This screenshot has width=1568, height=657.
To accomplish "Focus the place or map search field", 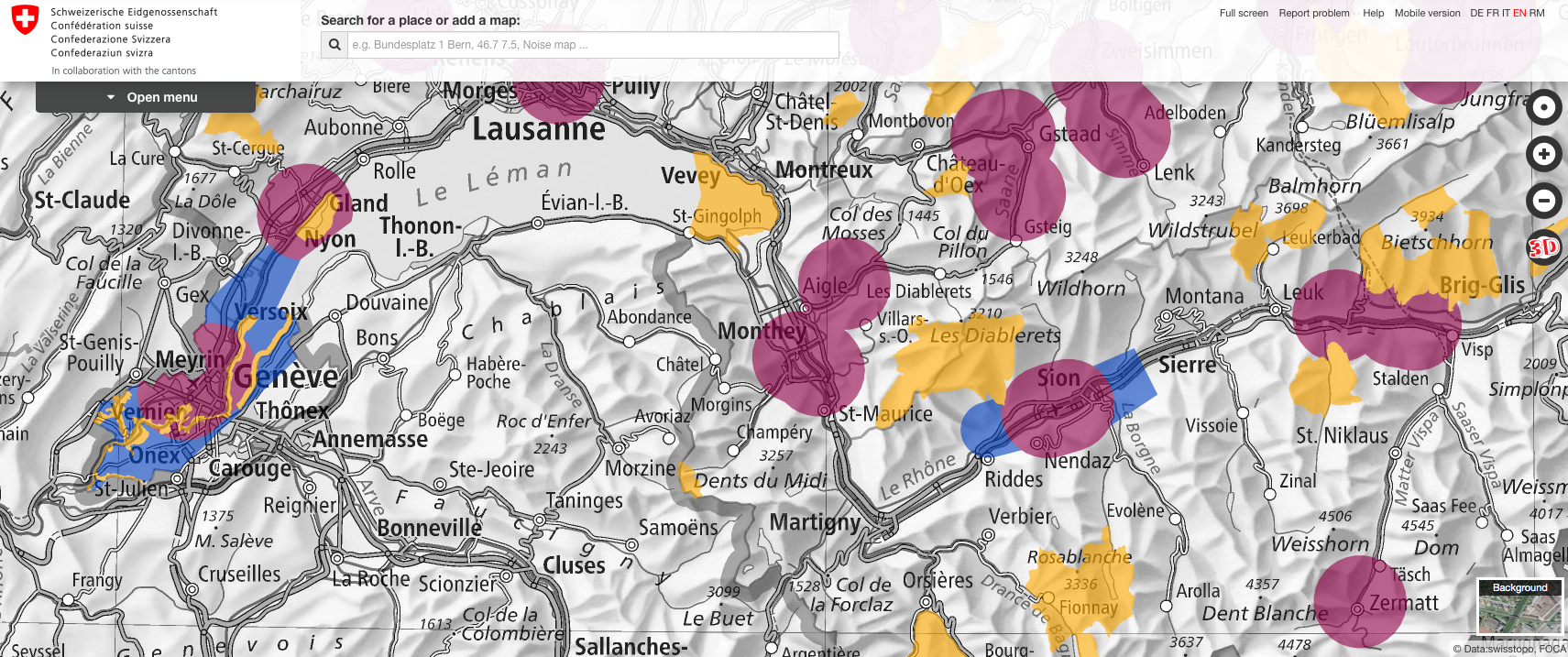I will pos(593,44).
